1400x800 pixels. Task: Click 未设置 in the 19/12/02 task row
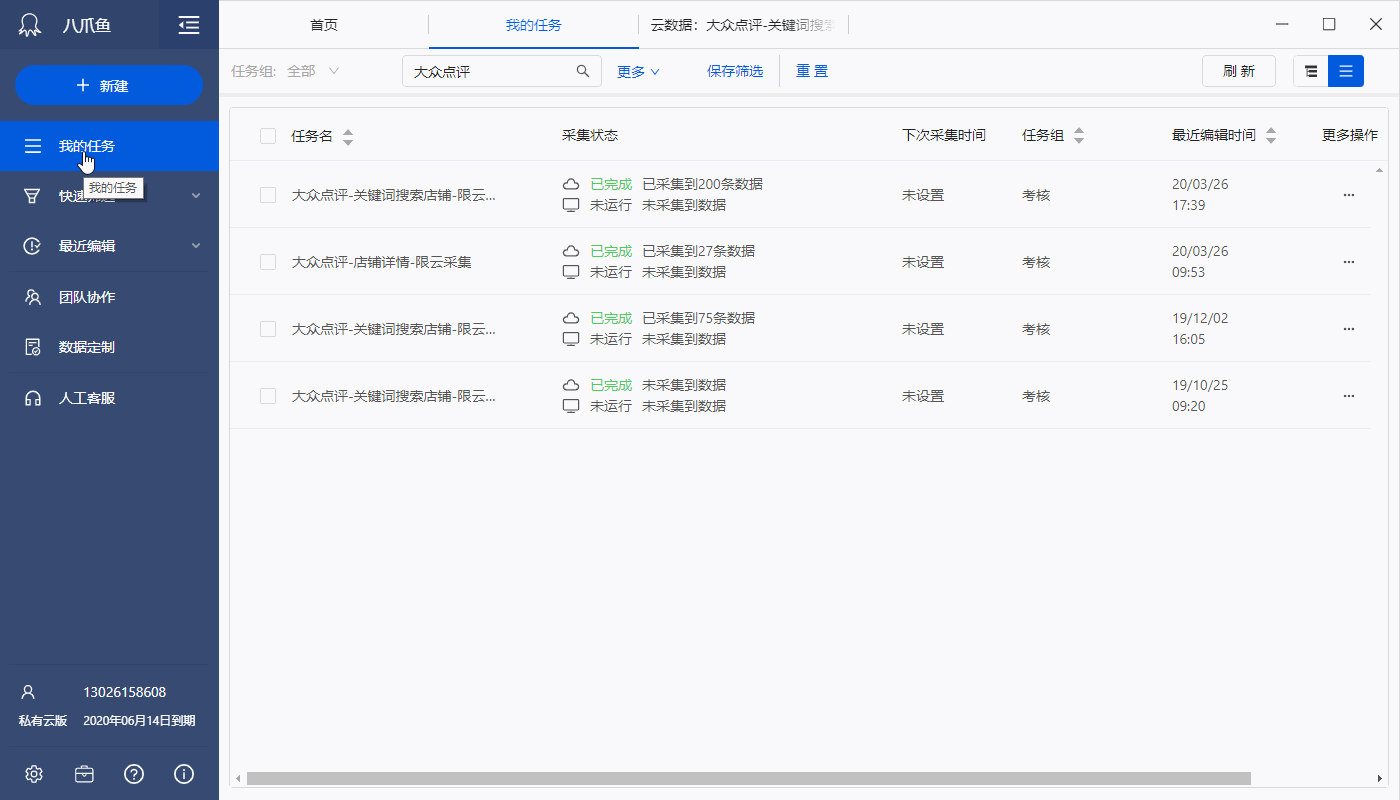point(923,329)
